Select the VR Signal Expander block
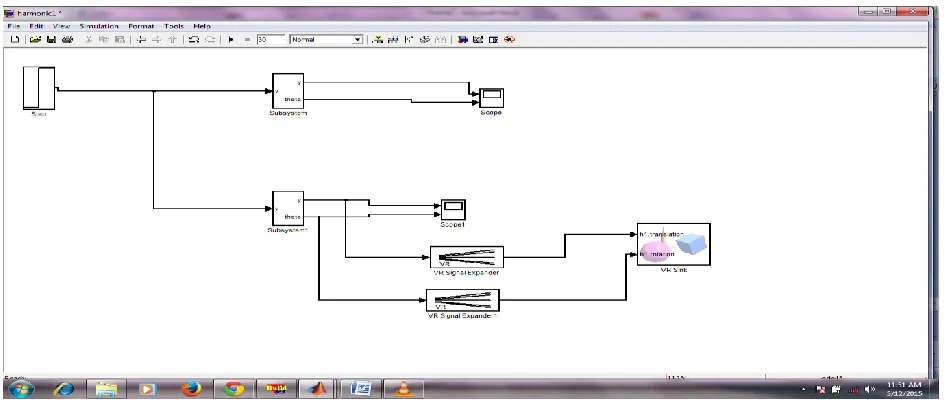This screenshot has height=418, width=946. (x=466, y=257)
